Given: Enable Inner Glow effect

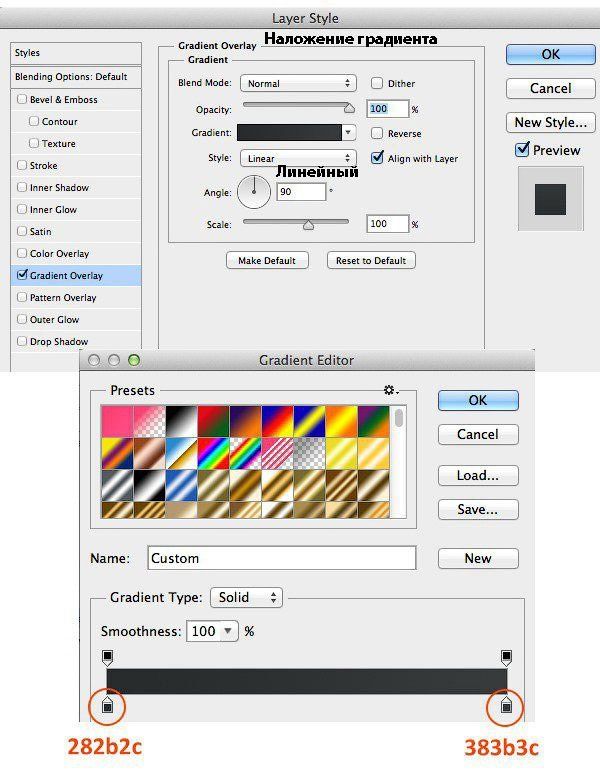Looking at the screenshot, I should [22, 209].
